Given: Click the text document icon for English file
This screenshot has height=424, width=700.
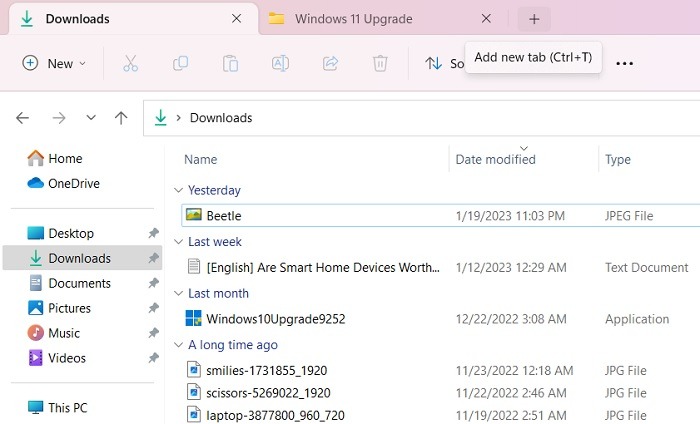Looking at the screenshot, I should point(194,266).
